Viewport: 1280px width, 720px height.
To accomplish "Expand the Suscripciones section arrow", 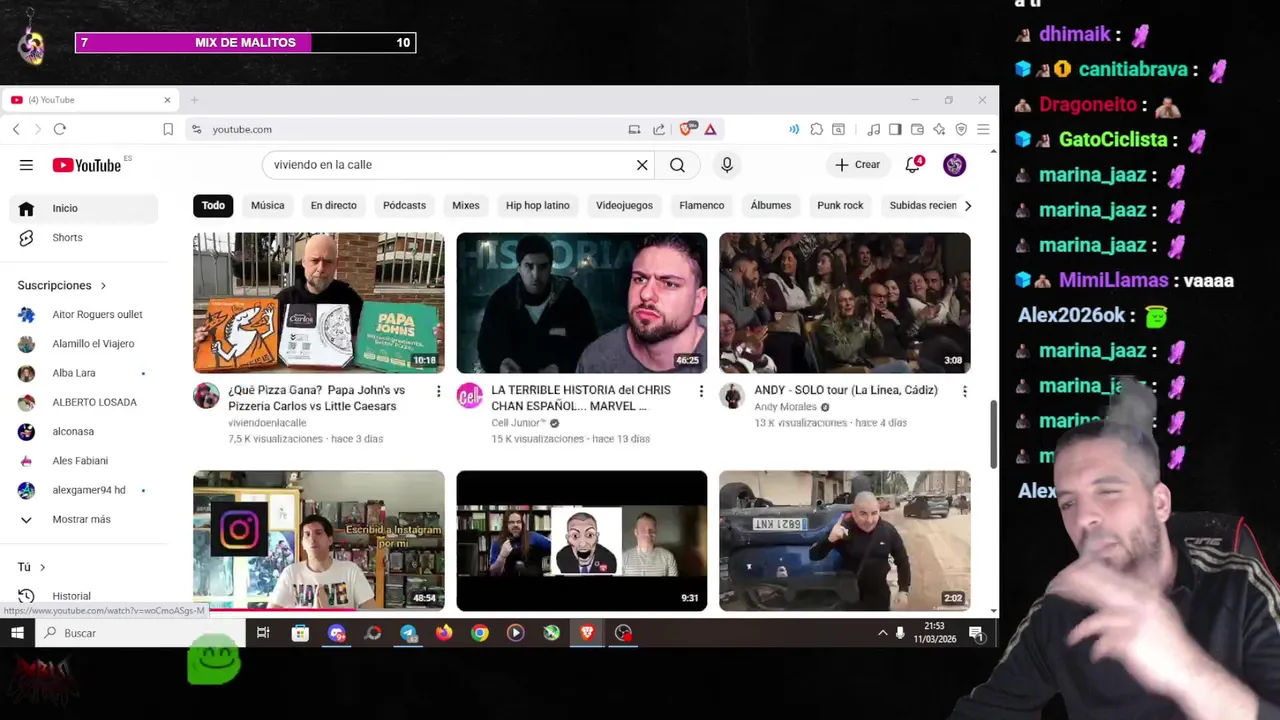I will coord(103,286).
